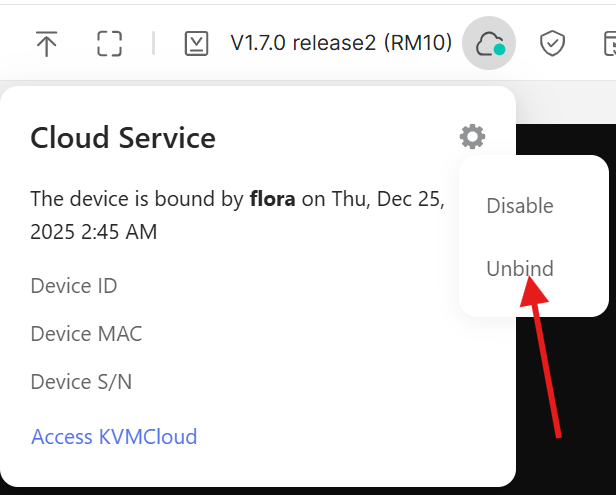Click the upload arrow toolbar icon

[46, 43]
